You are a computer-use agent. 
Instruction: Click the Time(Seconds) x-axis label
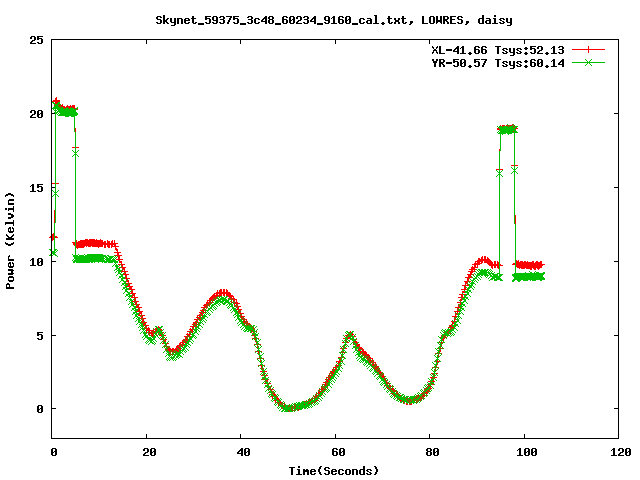click(x=334, y=471)
